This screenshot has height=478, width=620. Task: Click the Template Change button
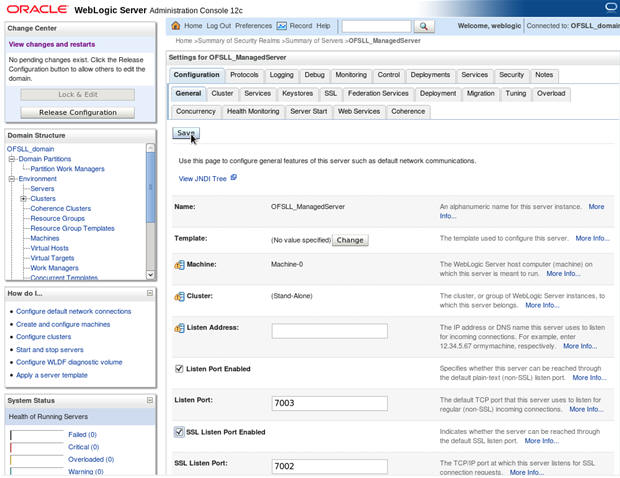350,240
